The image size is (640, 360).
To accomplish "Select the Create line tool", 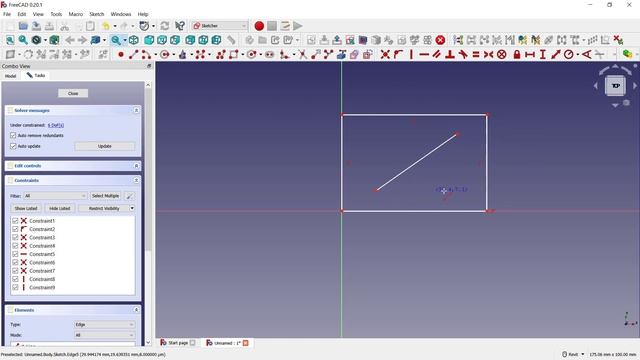I will [x=133, y=54].
